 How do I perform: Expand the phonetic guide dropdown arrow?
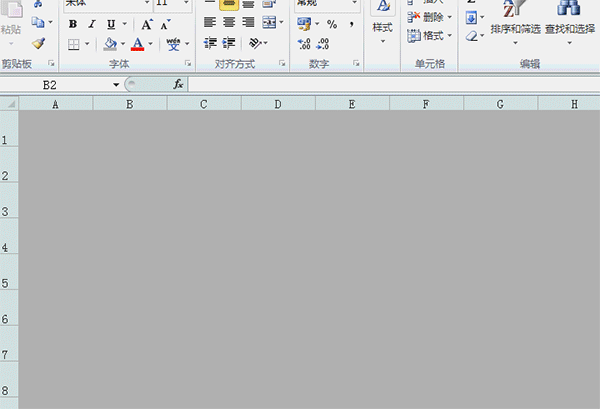tap(187, 44)
